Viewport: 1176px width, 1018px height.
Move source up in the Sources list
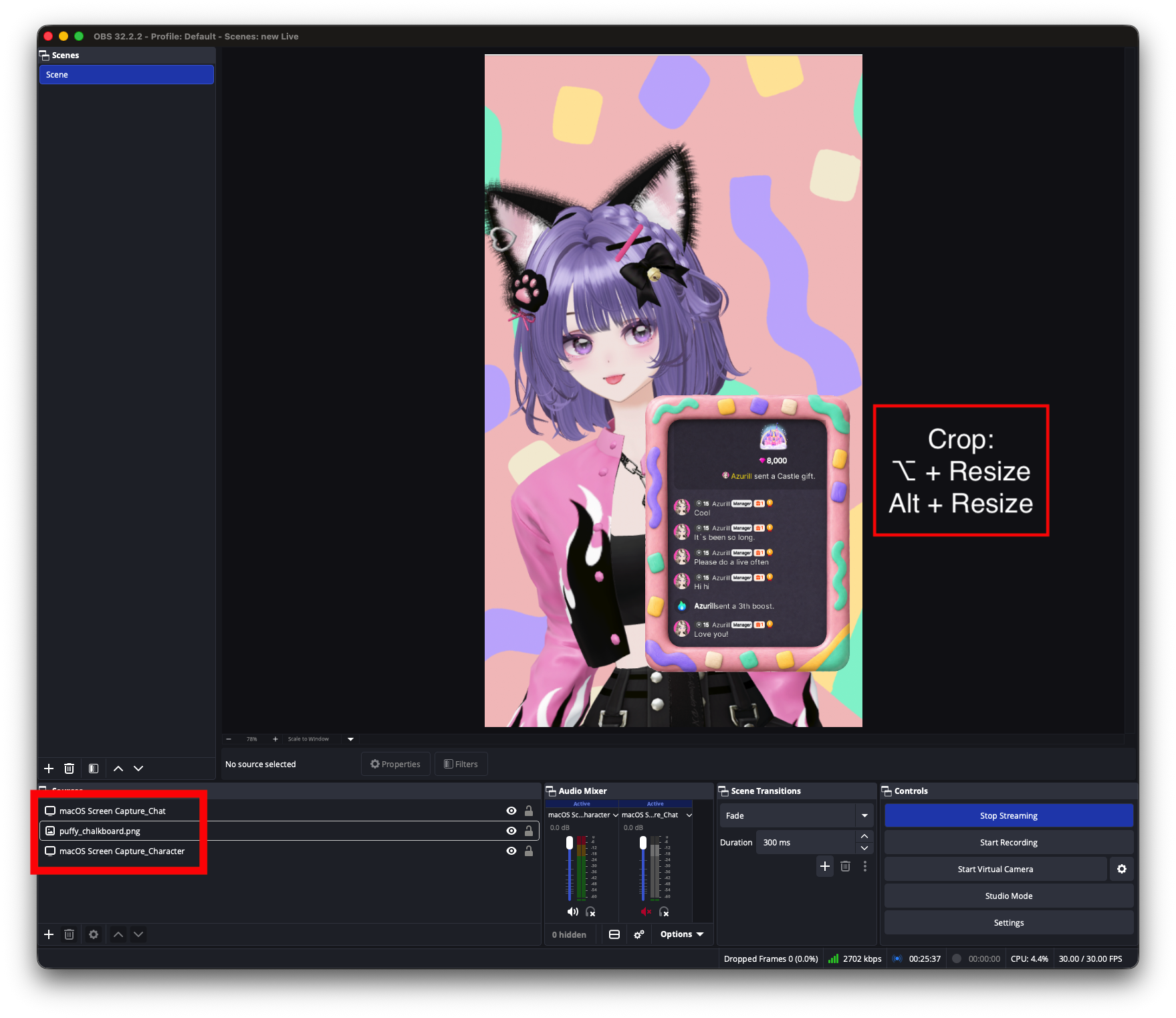click(118, 934)
